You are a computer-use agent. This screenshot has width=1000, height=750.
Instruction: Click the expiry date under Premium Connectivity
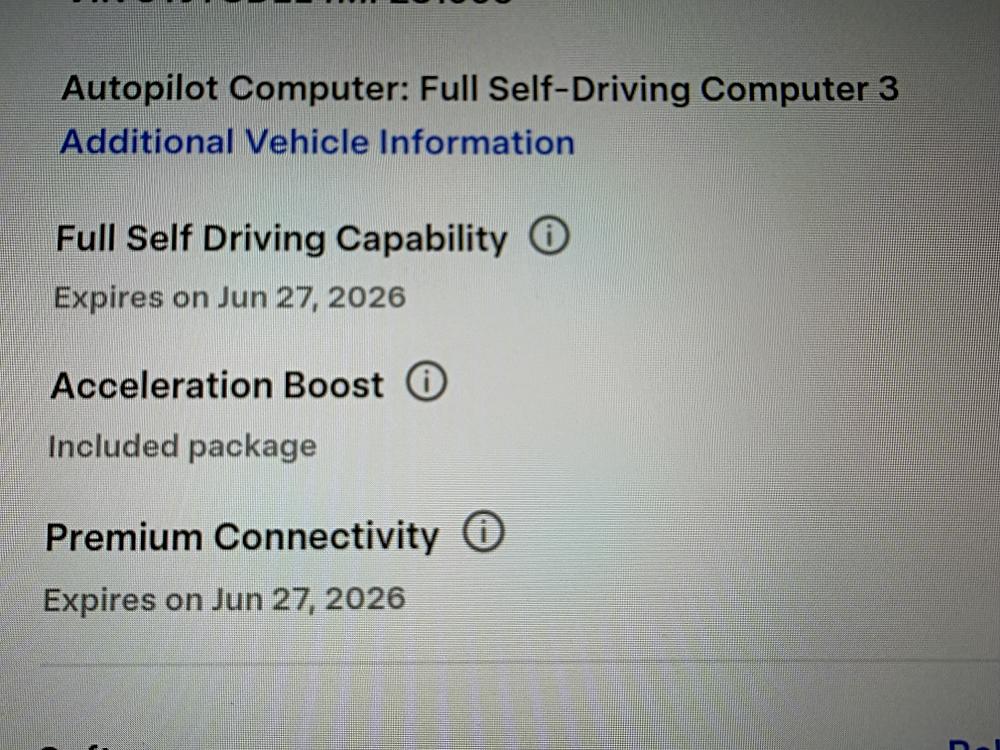click(x=224, y=599)
